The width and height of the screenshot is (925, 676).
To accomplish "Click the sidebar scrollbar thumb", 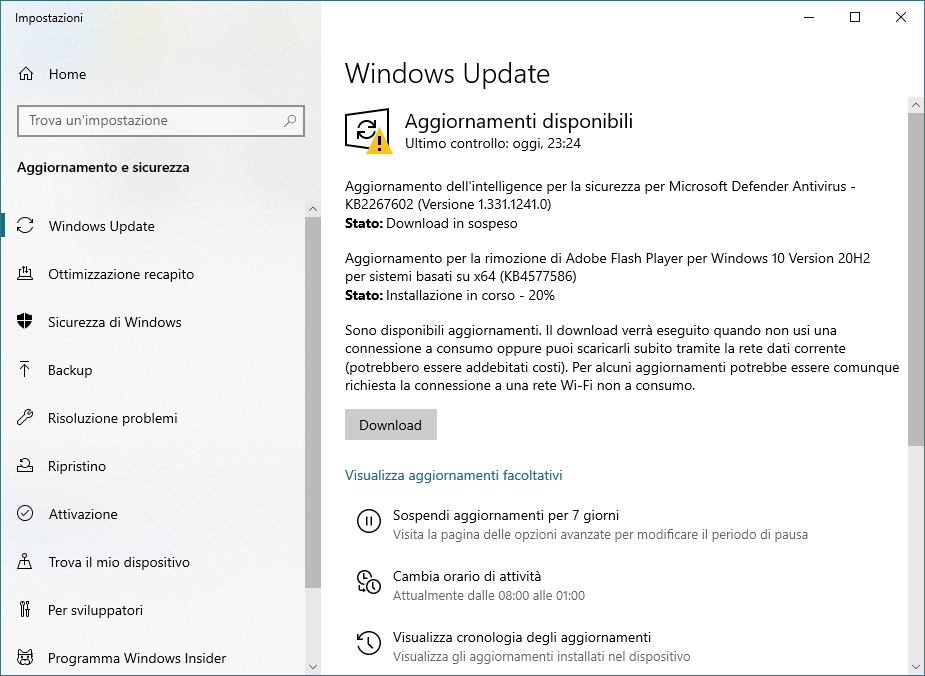I will tap(313, 402).
